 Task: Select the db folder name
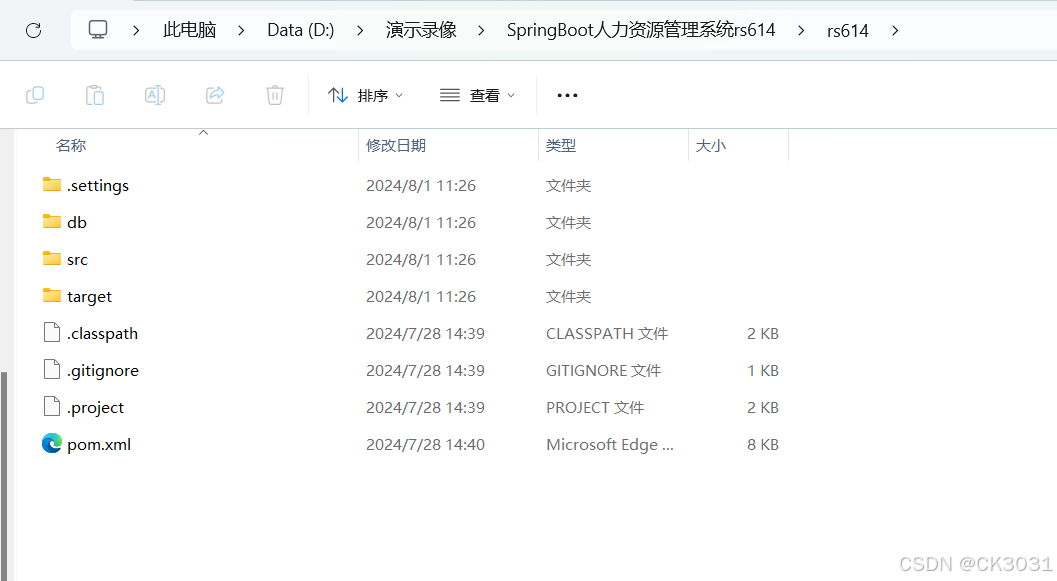(x=77, y=222)
